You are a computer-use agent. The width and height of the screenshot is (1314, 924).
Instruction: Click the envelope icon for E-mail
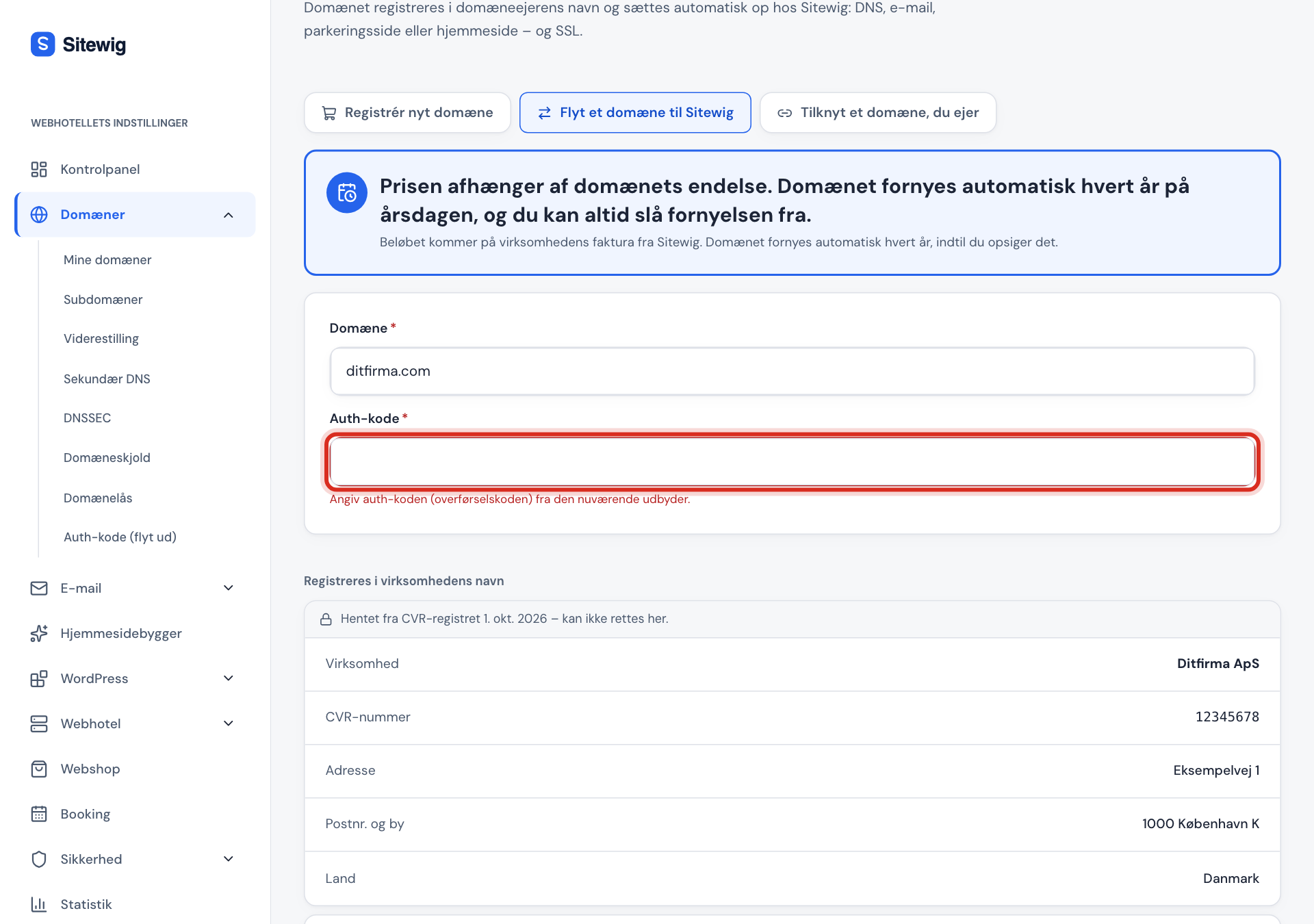[39, 588]
